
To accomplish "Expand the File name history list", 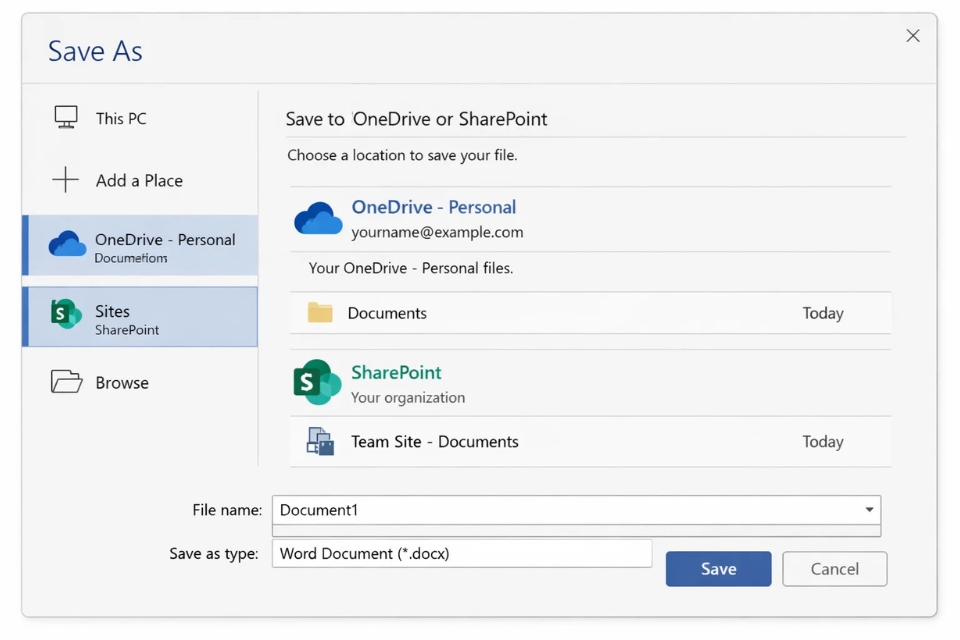I will [868, 510].
